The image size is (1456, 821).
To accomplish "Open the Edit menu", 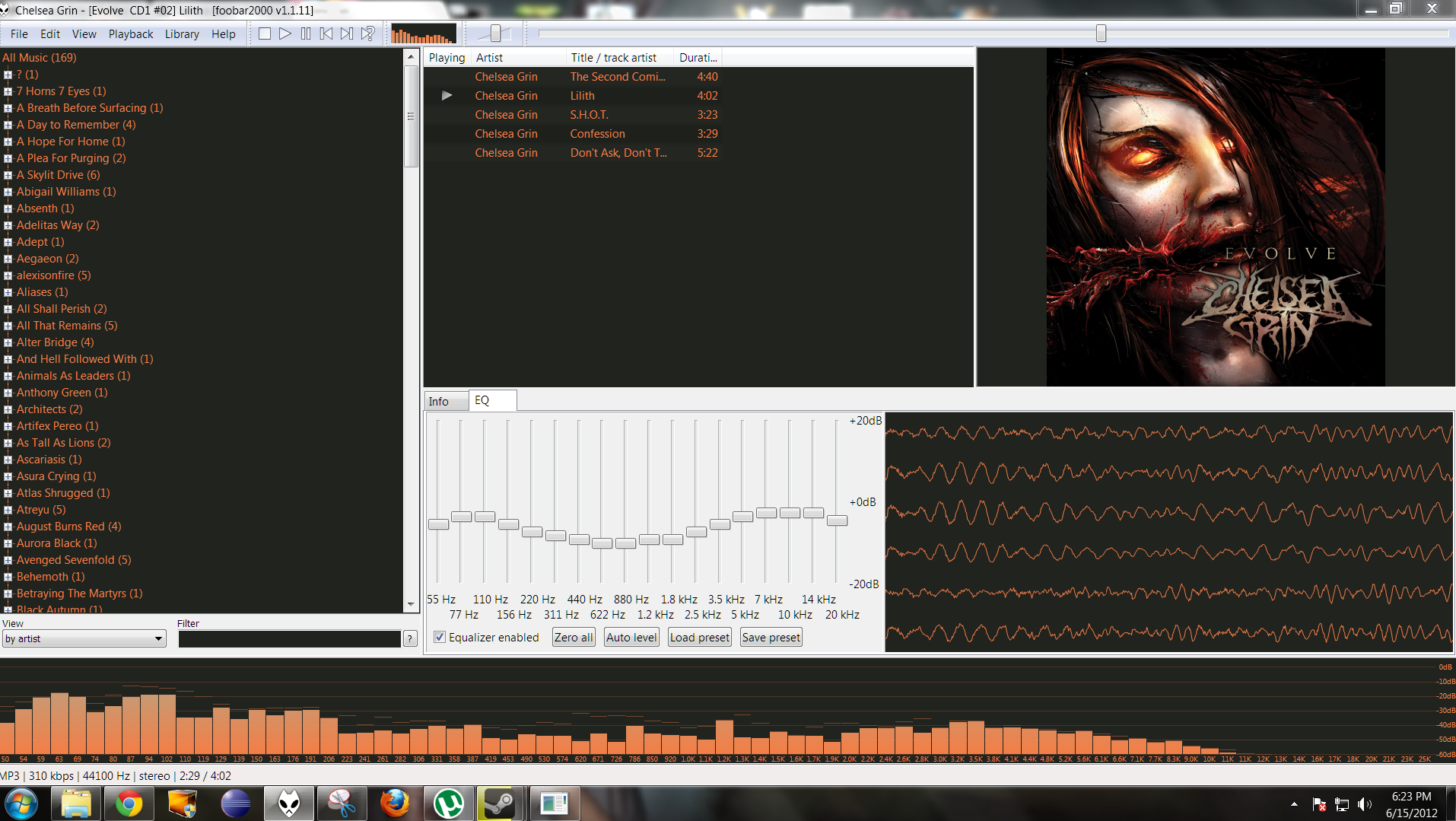I will click(50, 34).
